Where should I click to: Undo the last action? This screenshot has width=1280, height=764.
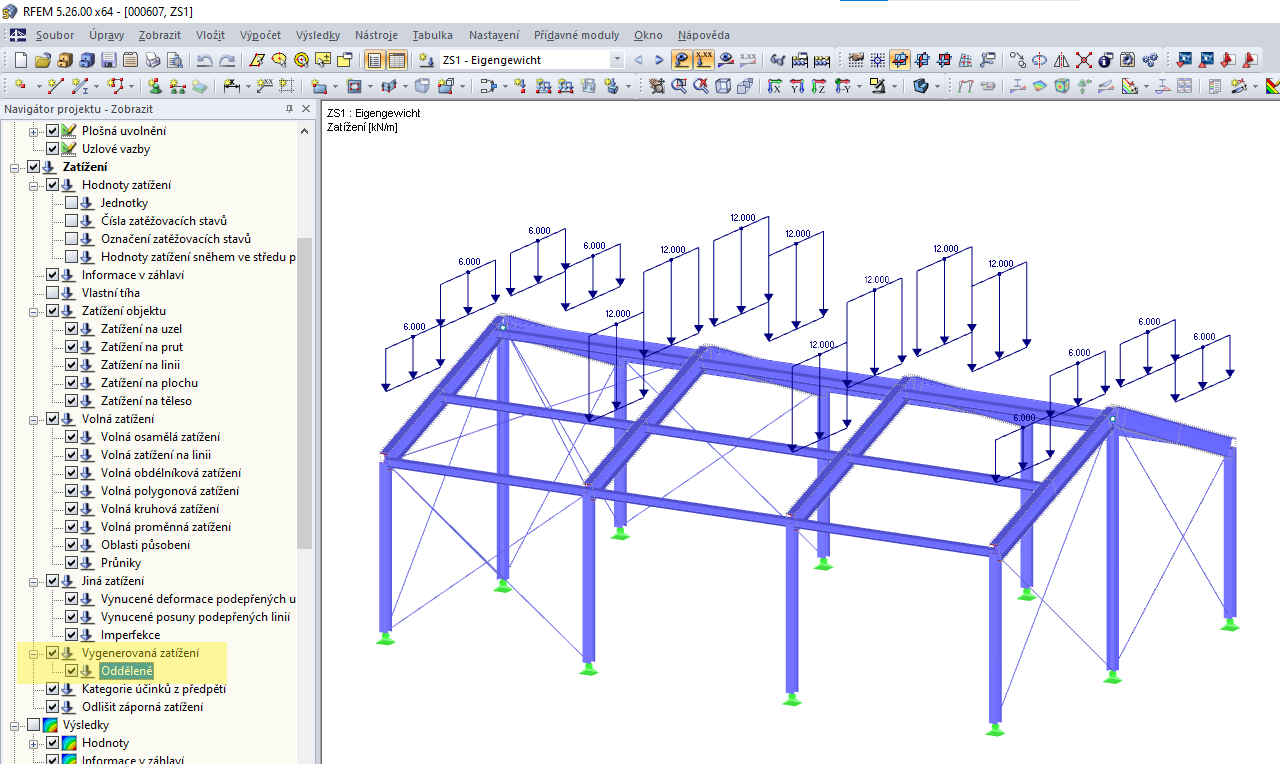(x=205, y=60)
